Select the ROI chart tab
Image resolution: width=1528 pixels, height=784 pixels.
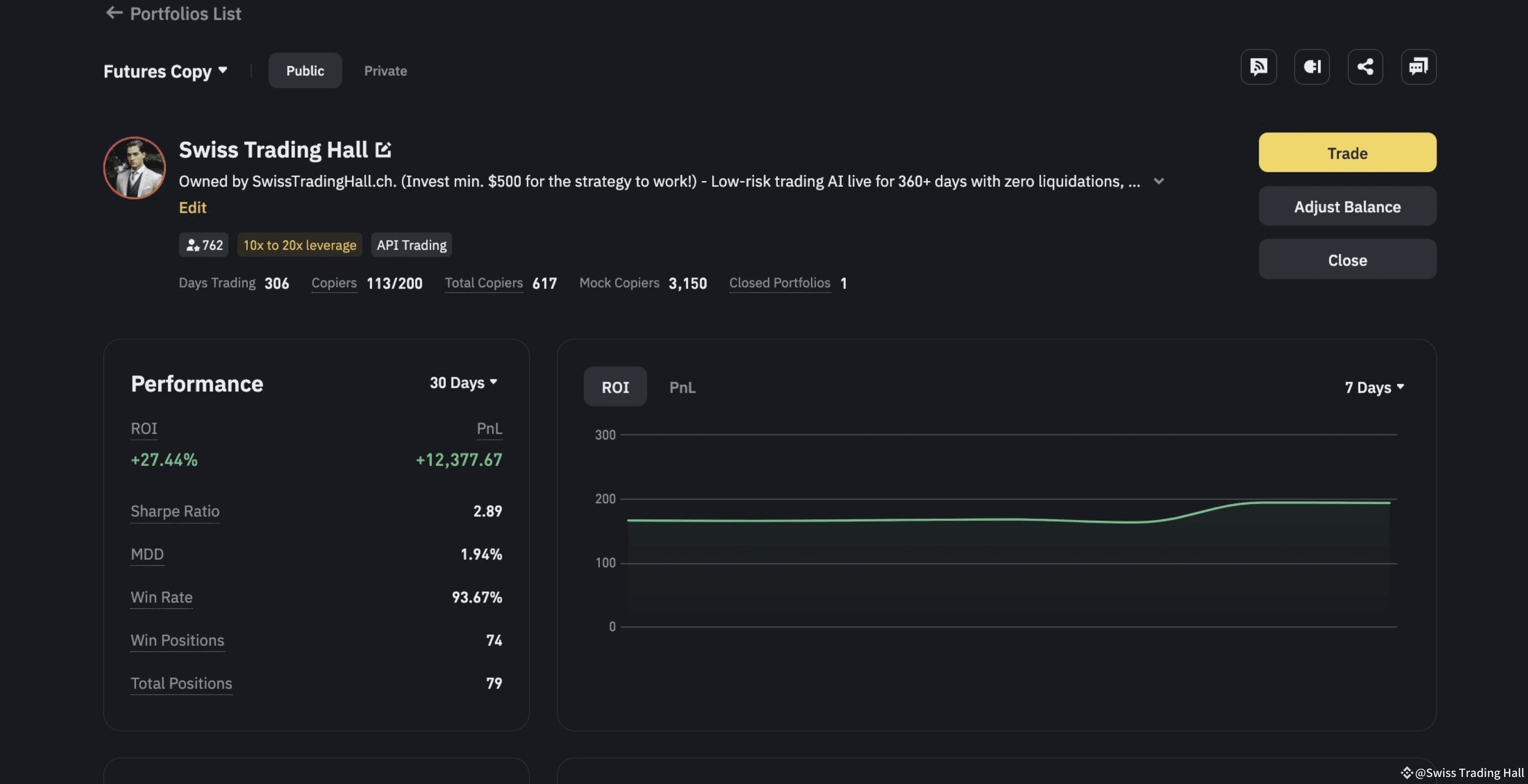[x=615, y=387]
